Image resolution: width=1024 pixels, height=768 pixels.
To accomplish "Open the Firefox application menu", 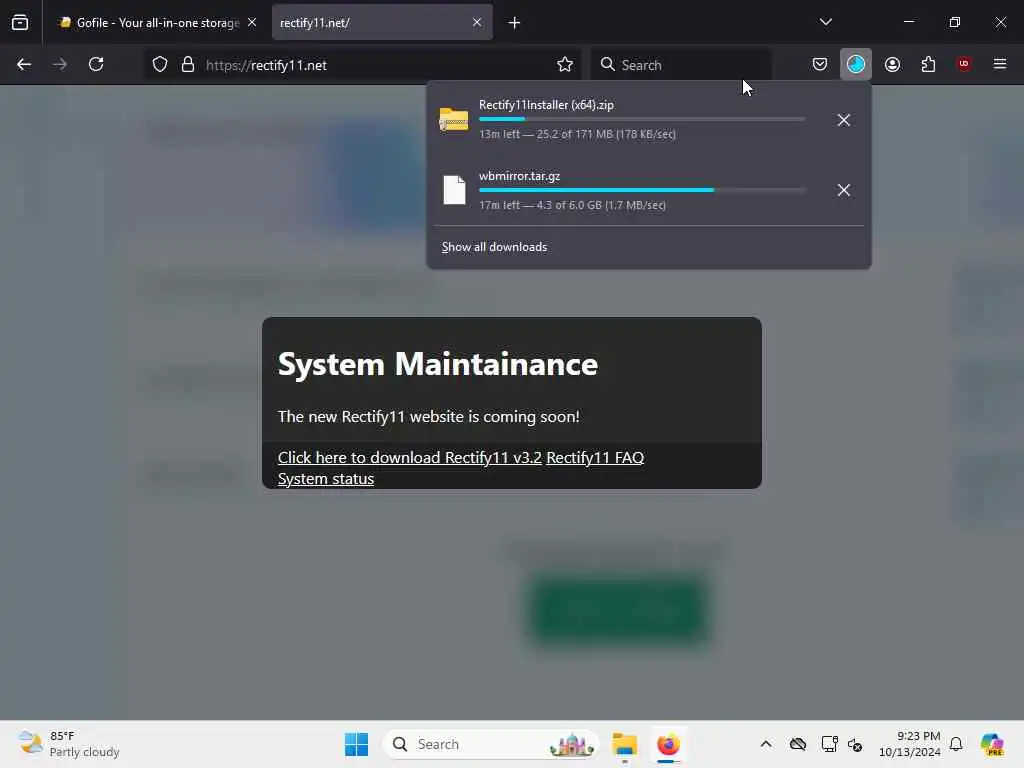I will (x=1000, y=64).
